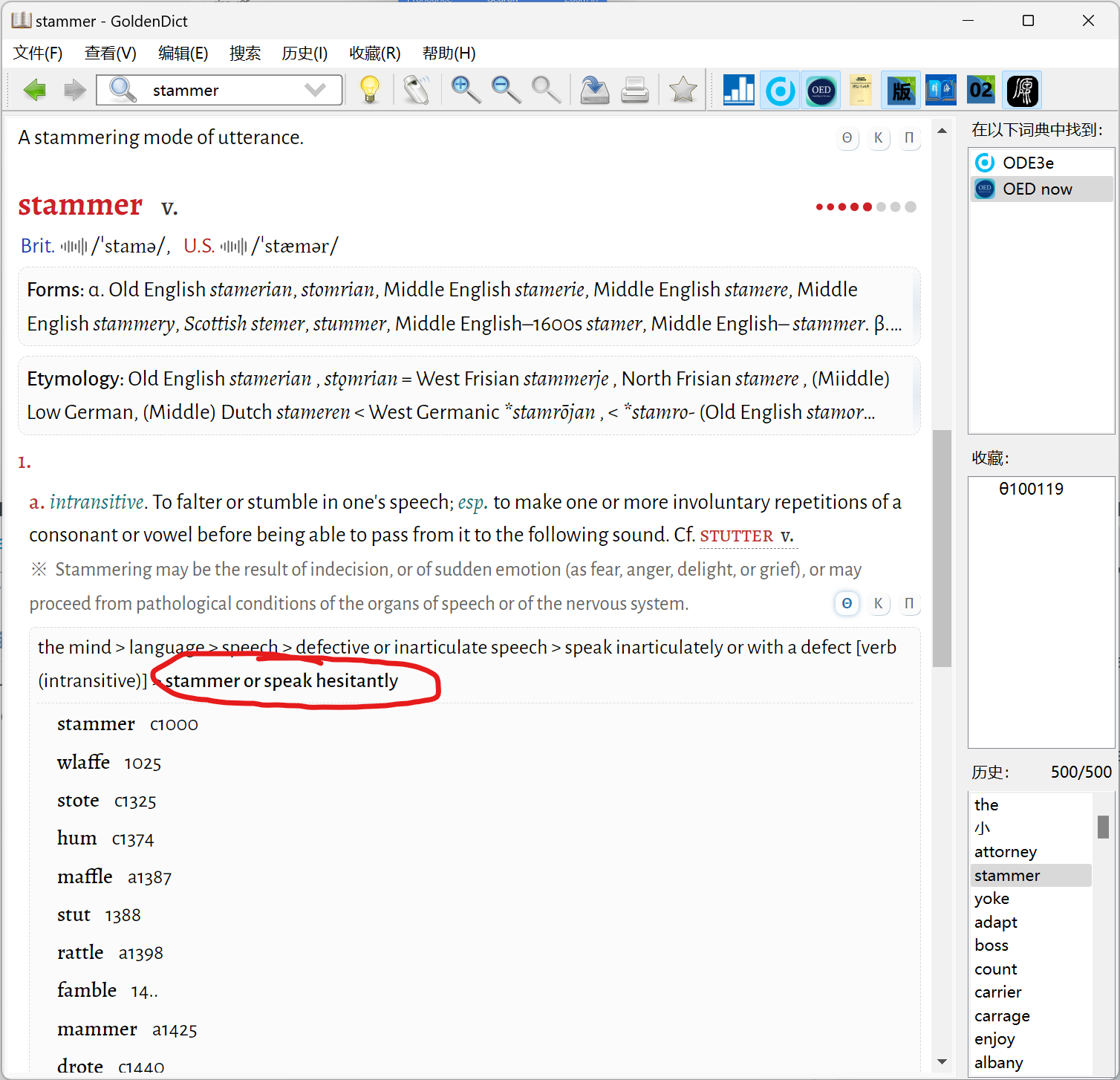Pronounce word using the speaker icon

[x=417, y=90]
